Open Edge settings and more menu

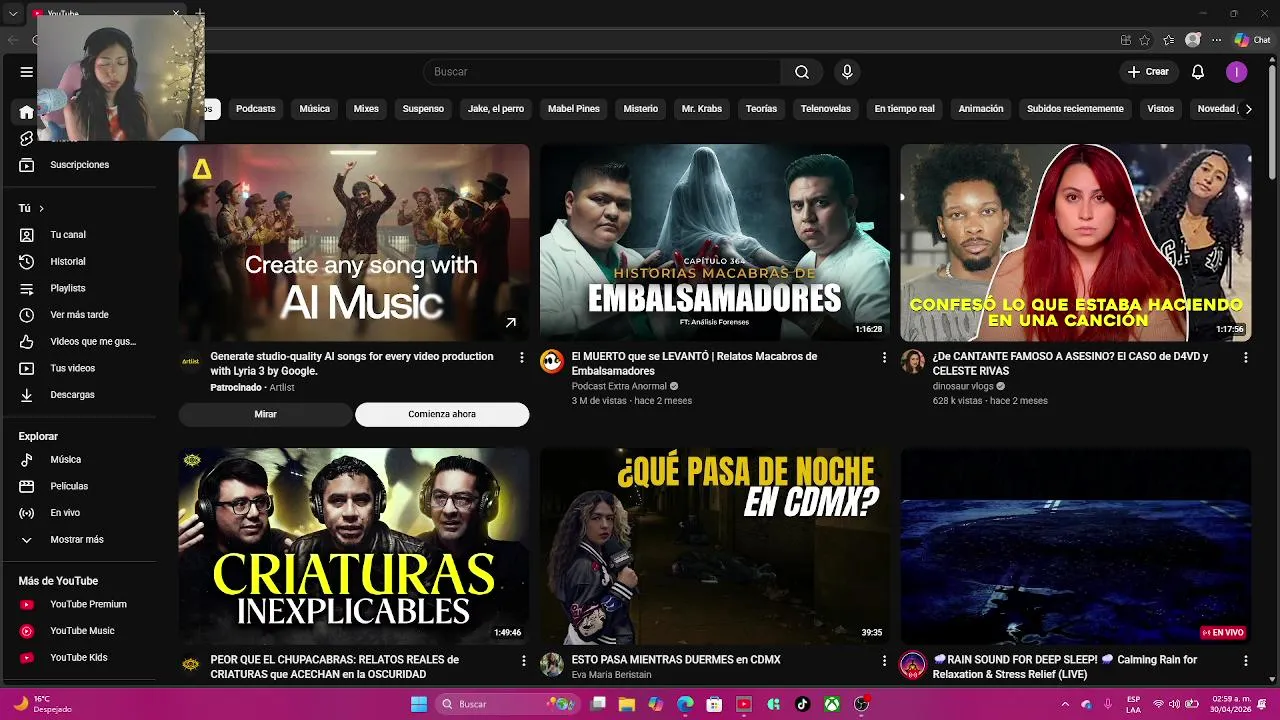point(1216,40)
